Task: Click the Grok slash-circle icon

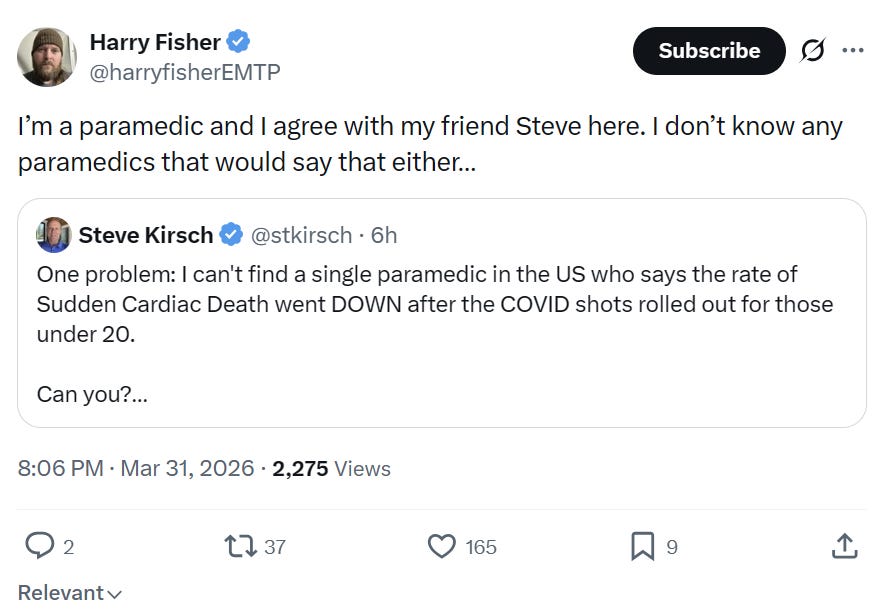Action: 811,51
